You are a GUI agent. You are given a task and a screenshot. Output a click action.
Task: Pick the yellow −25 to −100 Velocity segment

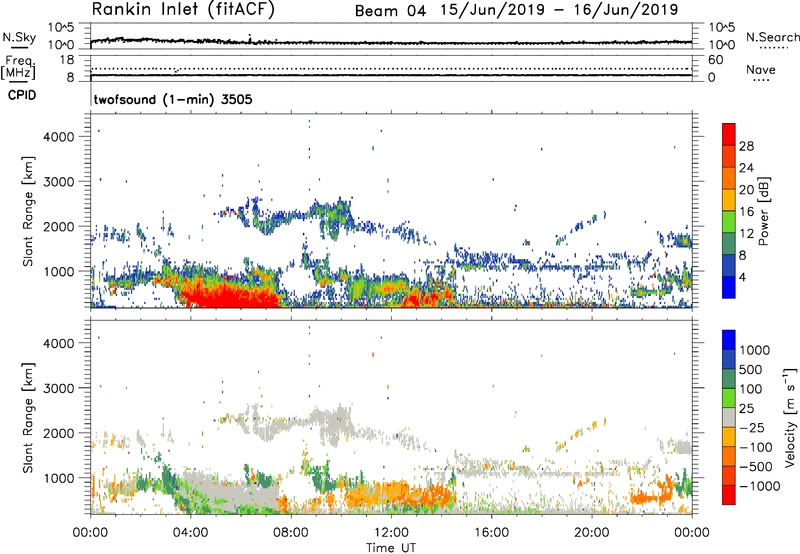tap(729, 437)
